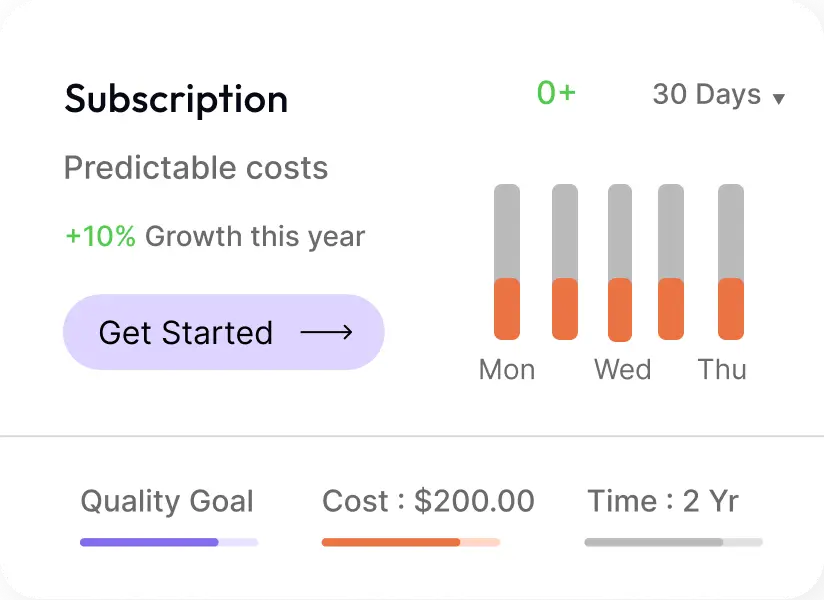Click the Cost : $200.00 label
Screen dimensions: 824x600
tap(429, 501)
